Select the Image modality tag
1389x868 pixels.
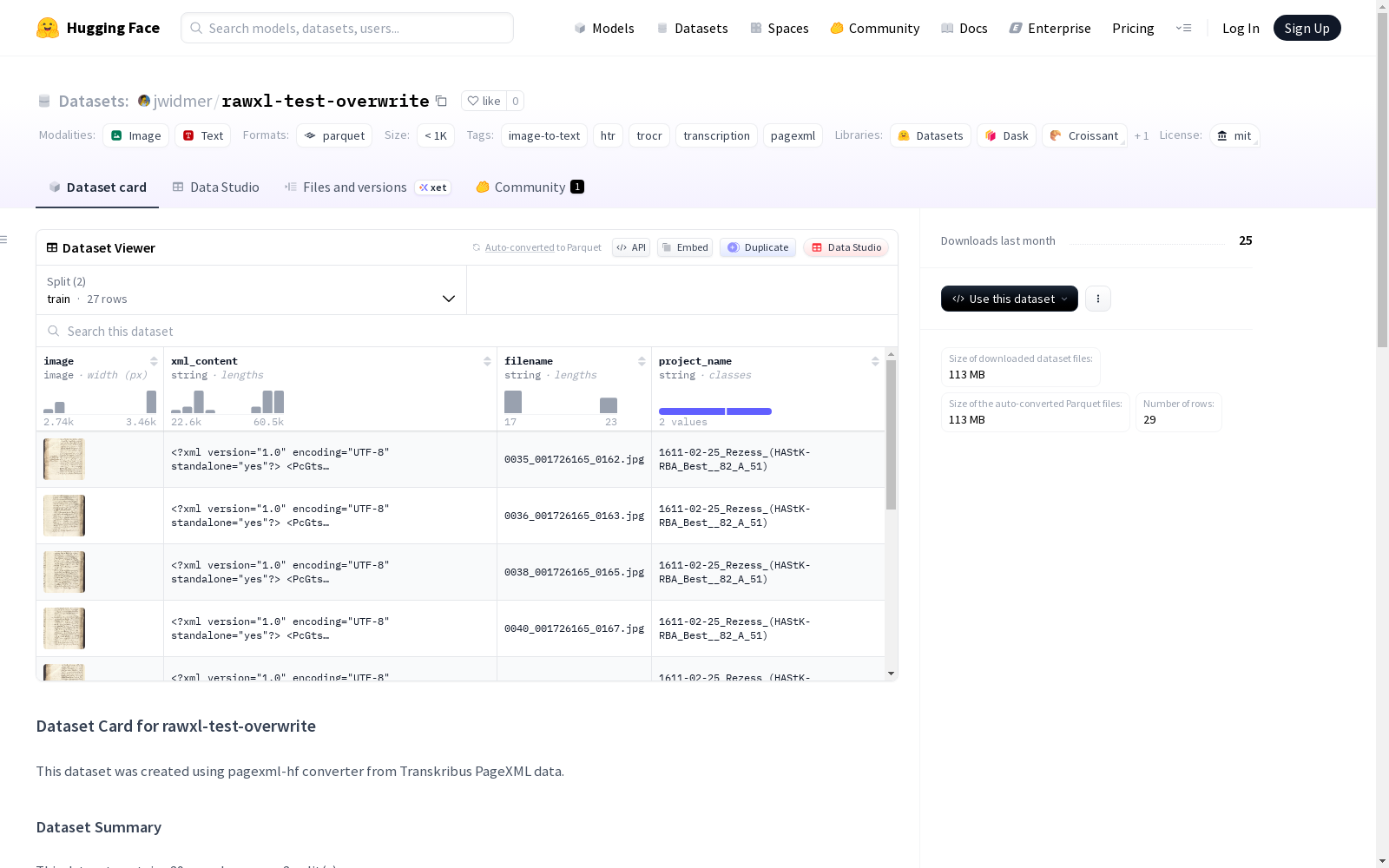(x=136, y=135)
